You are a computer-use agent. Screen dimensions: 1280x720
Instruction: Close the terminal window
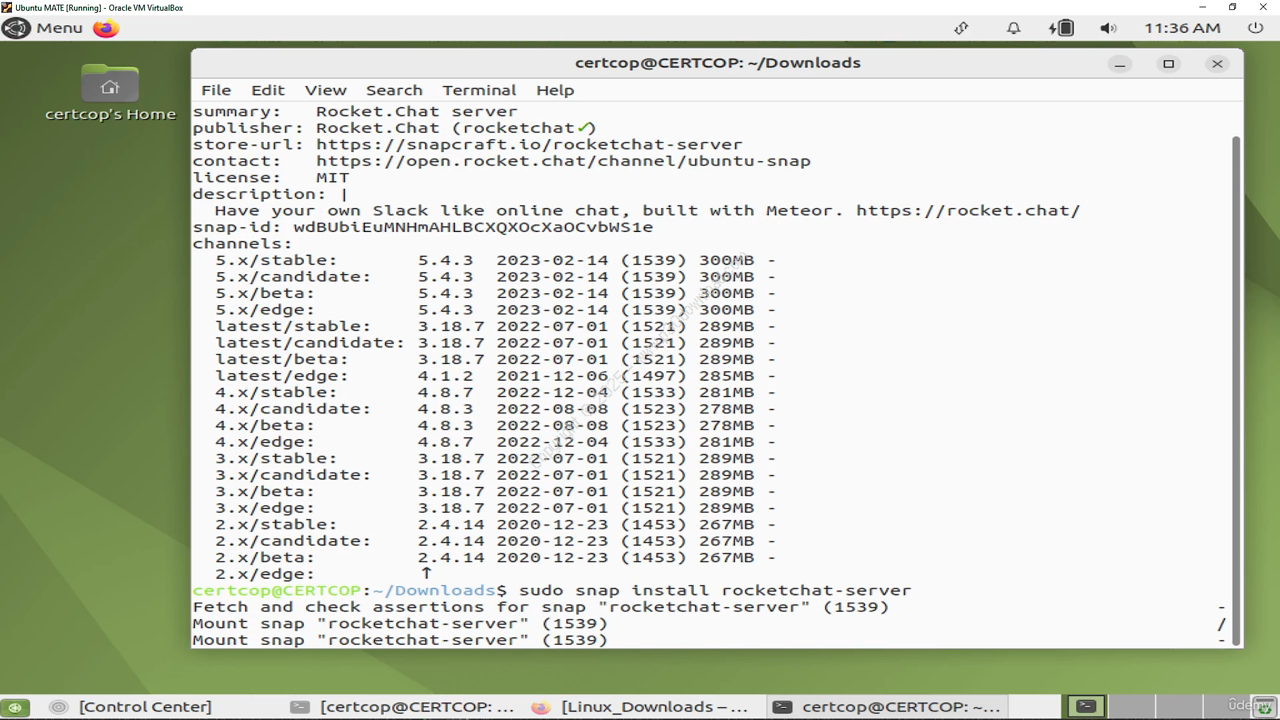tap(1217, 63)
